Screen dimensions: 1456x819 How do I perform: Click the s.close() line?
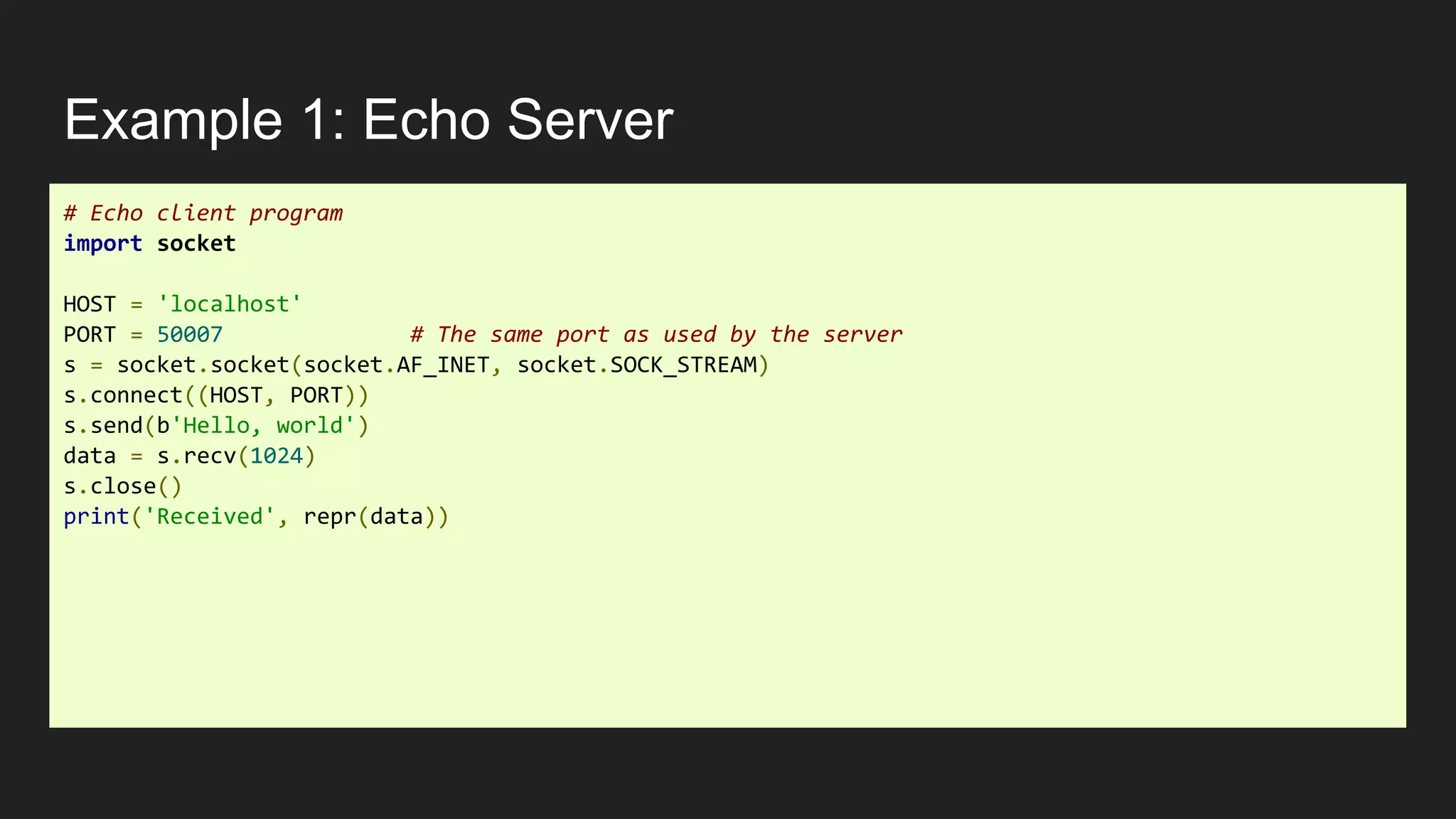click(x=123, y=486)
